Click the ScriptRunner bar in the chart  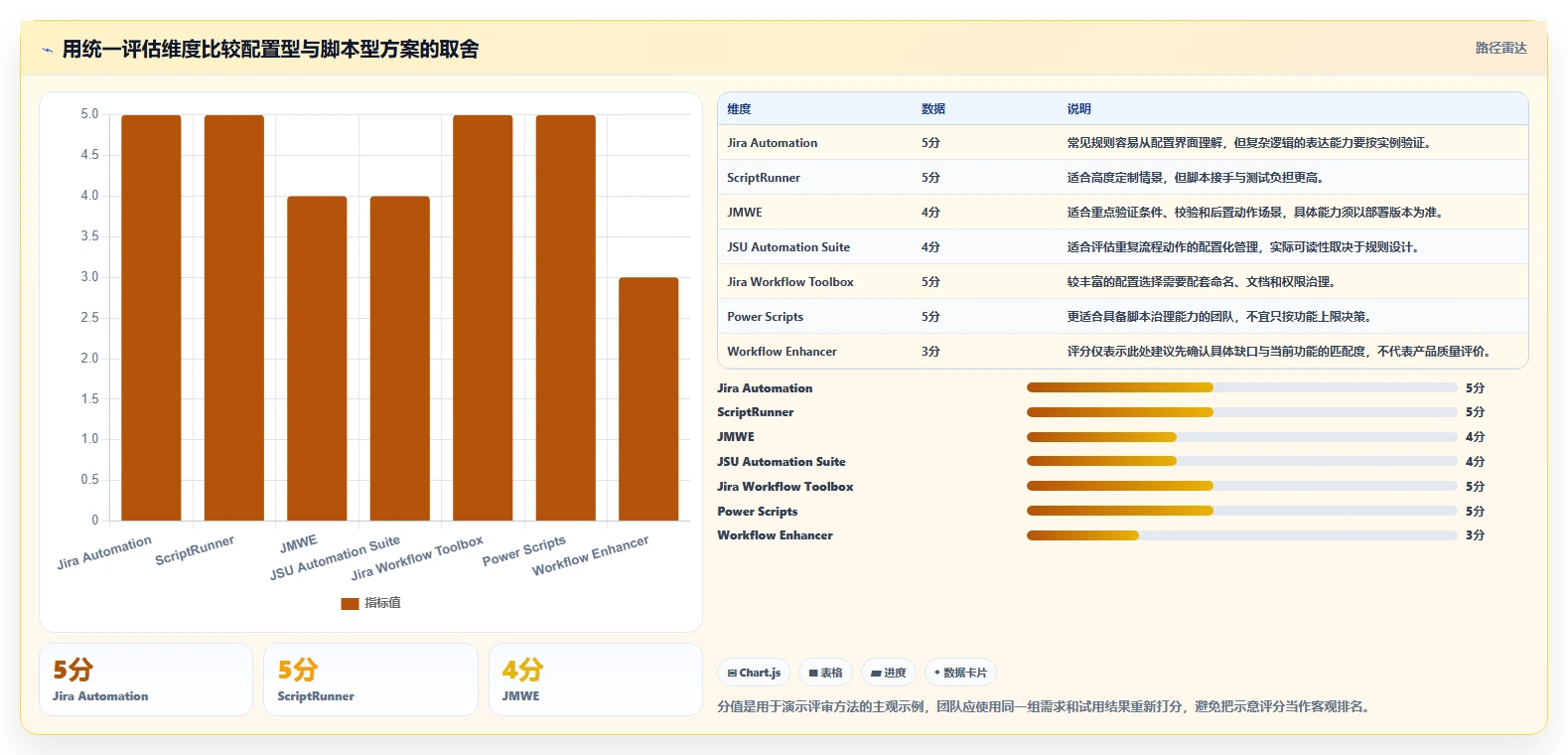click(234, 318)
